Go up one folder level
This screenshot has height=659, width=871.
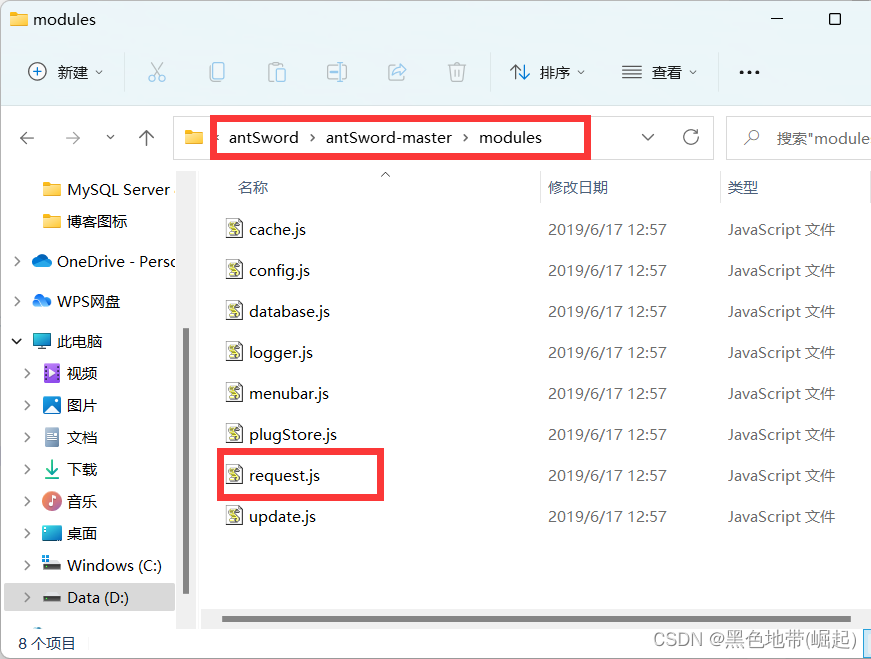point(147,137)
